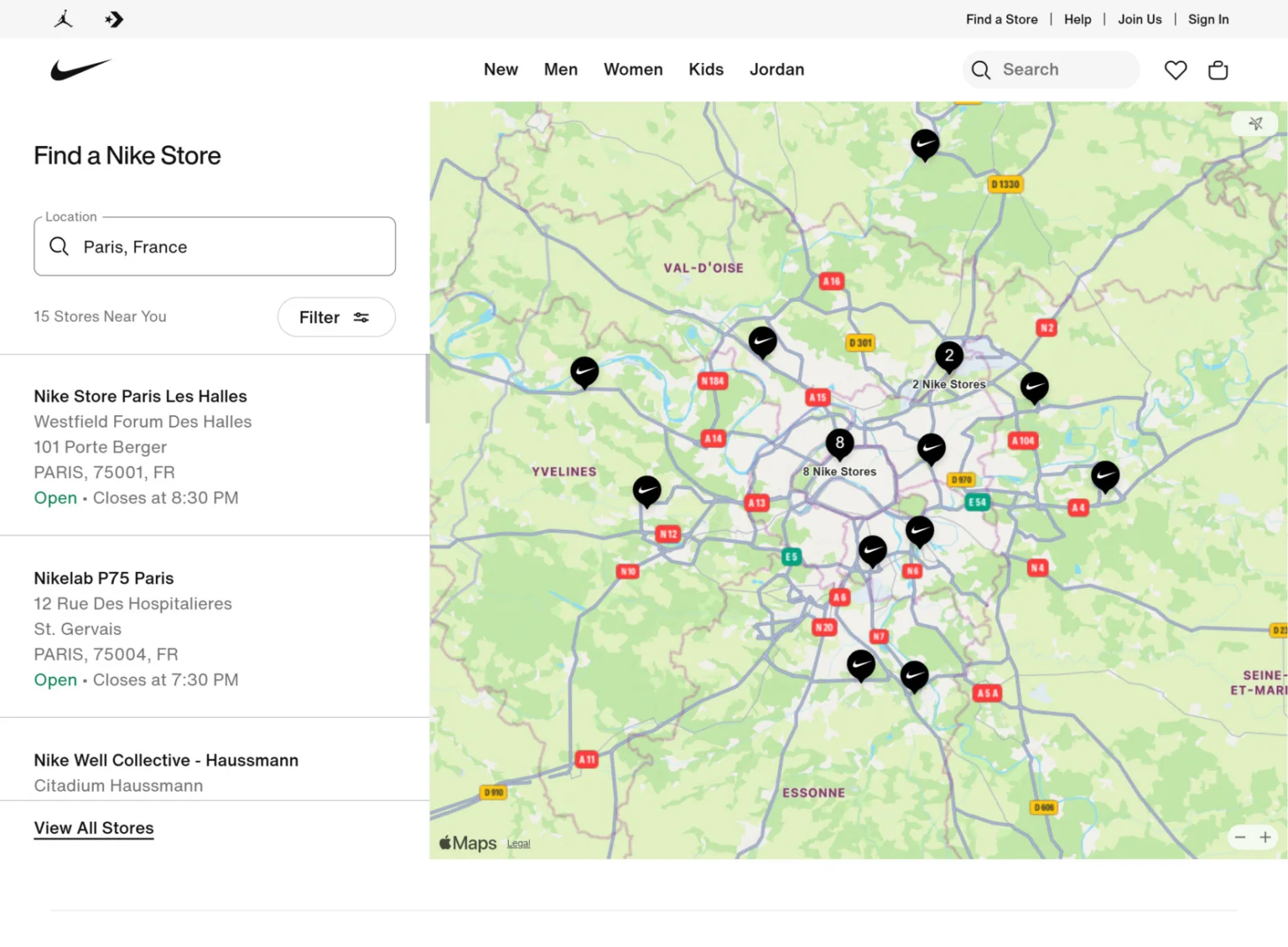The height and width of the screenshot is (947, 1288).
Task: Open the Men navigation menu
Action: click(x=560, y=70)
